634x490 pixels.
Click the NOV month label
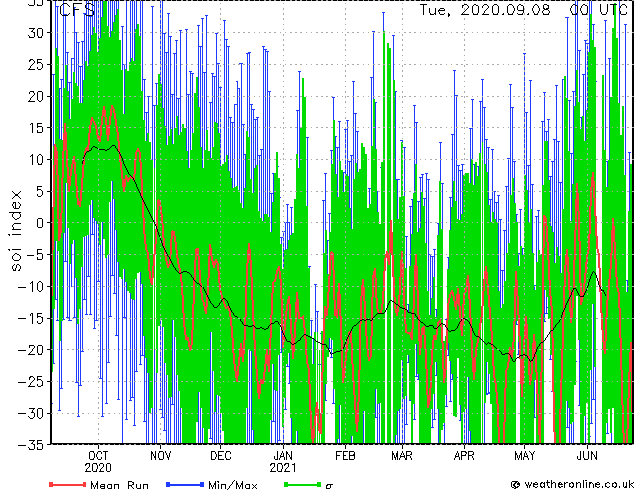point(161,456)
